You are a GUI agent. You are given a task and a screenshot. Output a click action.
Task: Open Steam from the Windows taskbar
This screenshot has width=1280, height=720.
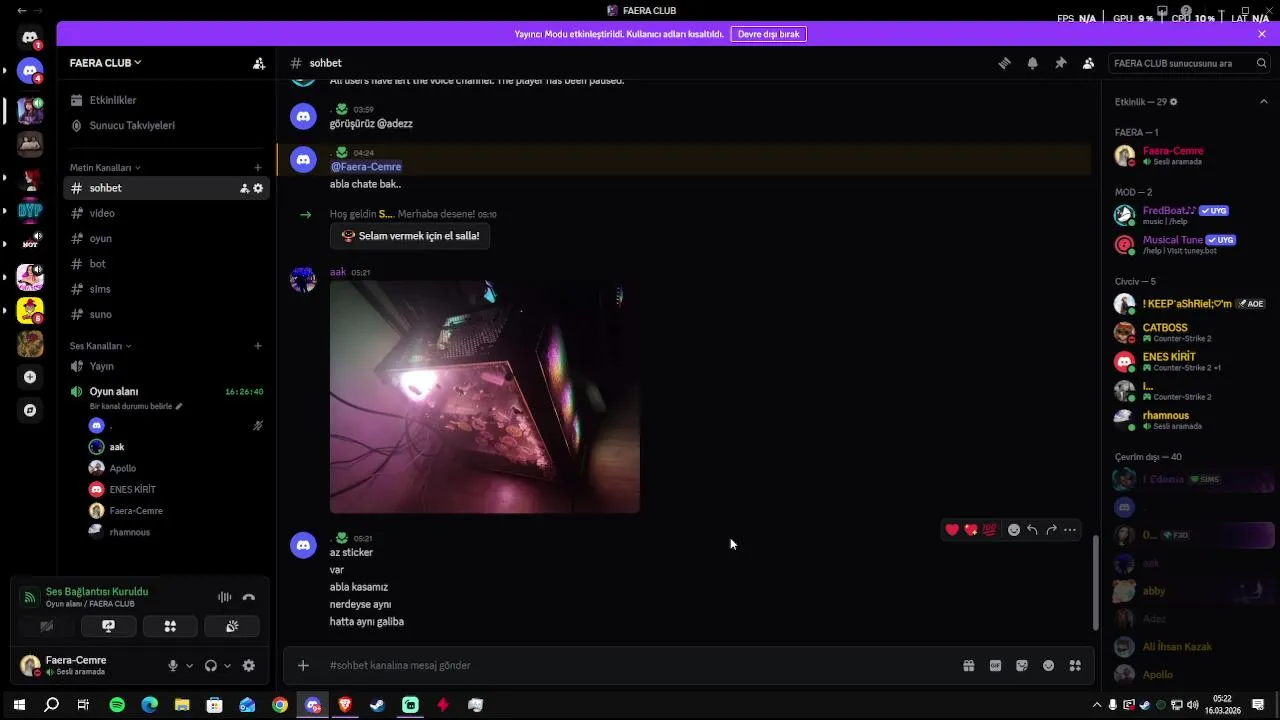pyautogui.click(x=377, y=705)
